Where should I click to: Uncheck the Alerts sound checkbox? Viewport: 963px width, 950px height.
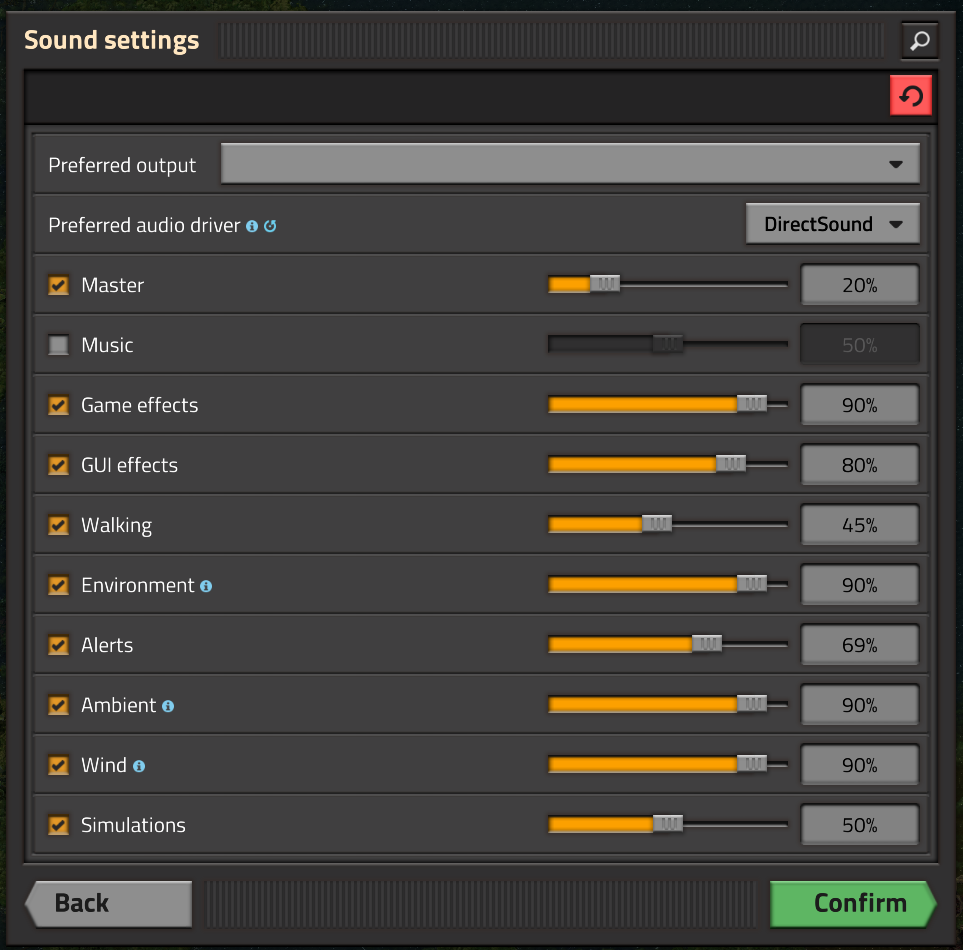tap(59, 645)
